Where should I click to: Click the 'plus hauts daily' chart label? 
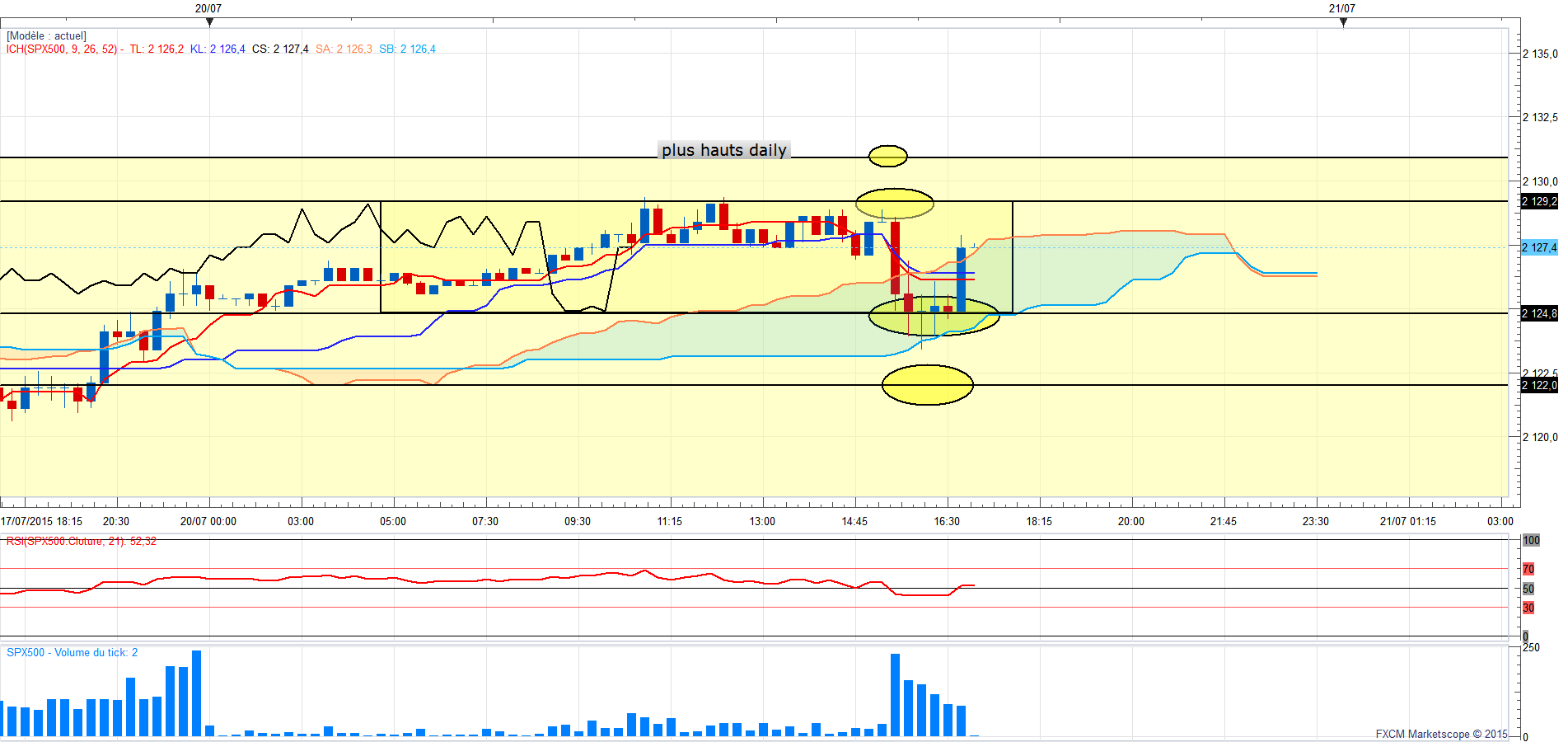pyautogui.click(x=724, y=150)
